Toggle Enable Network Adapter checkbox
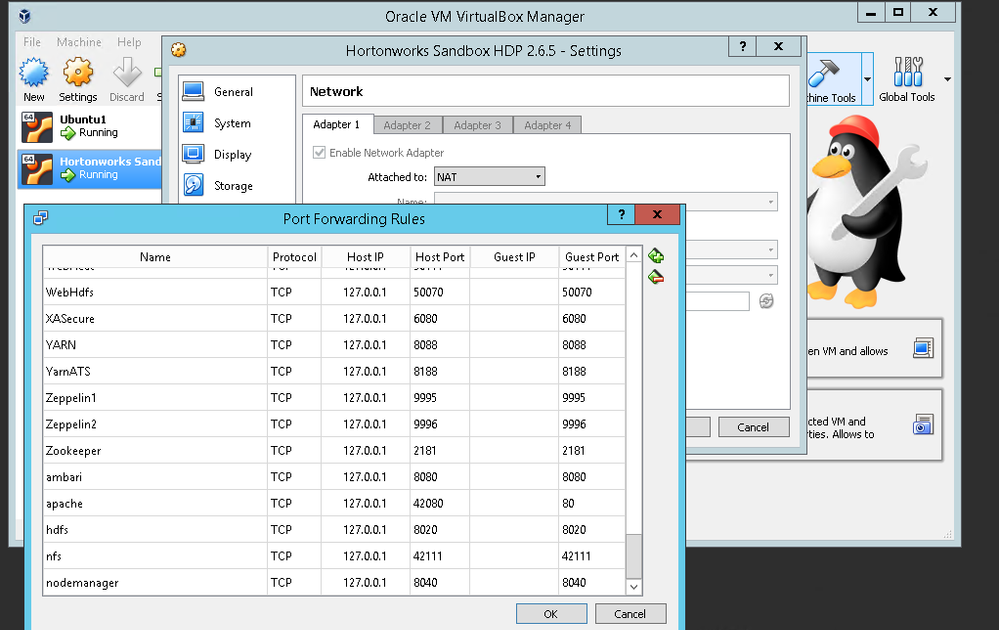This screenshot has width=999, height=630. click(320, 153)
